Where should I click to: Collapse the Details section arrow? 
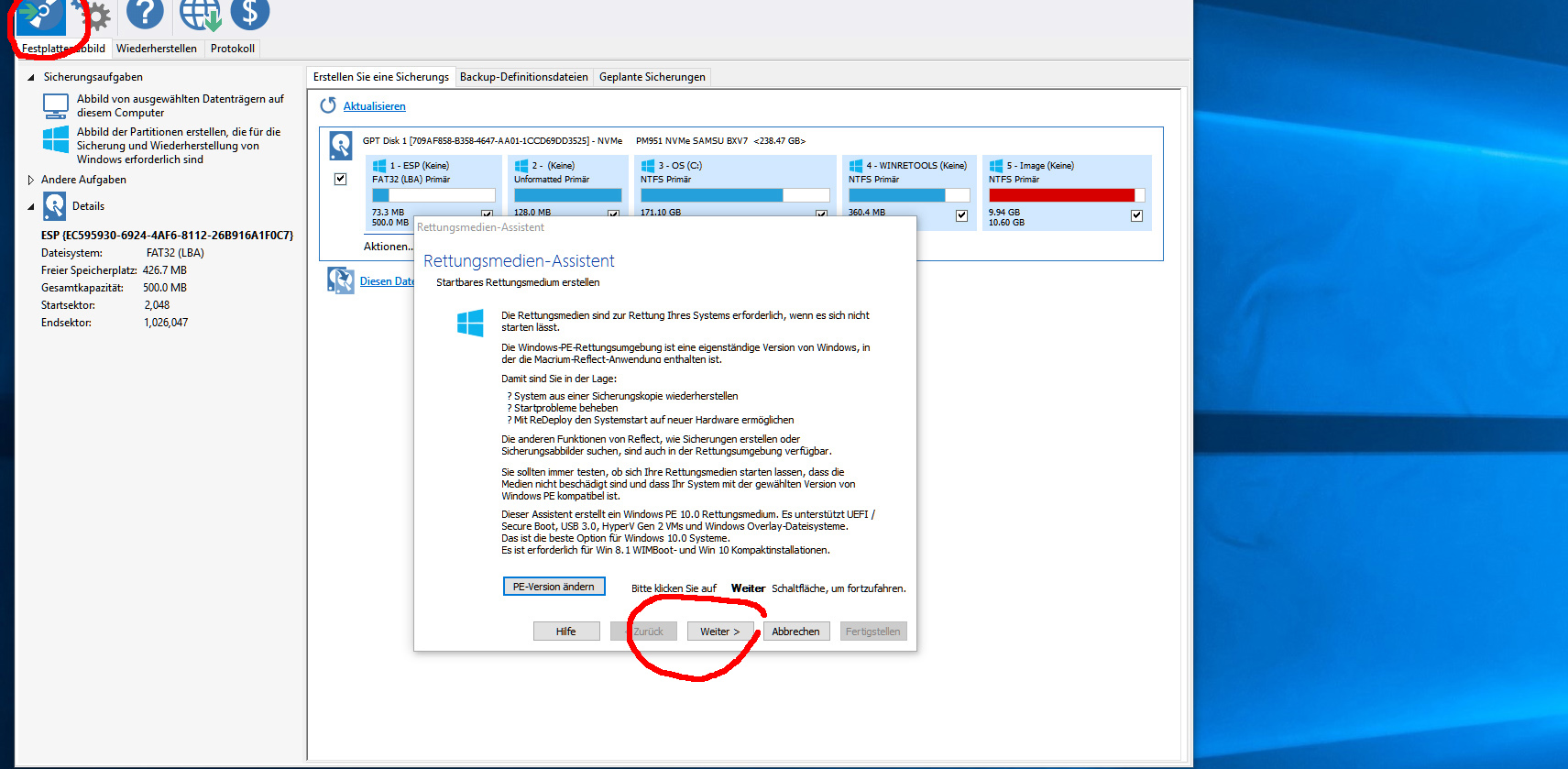(x=30, y=207)
